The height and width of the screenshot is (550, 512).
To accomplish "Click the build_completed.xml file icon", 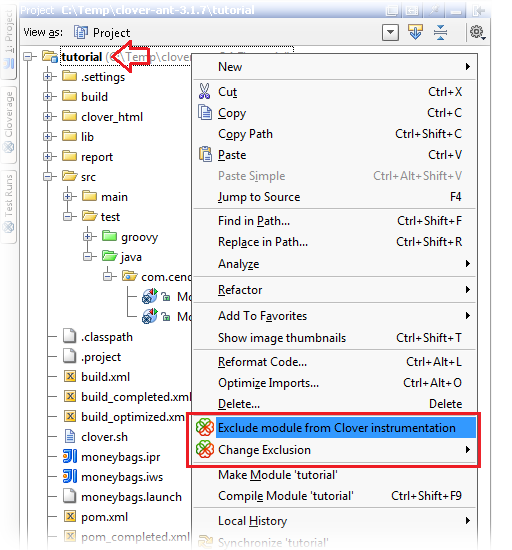I will pos(70,396).
